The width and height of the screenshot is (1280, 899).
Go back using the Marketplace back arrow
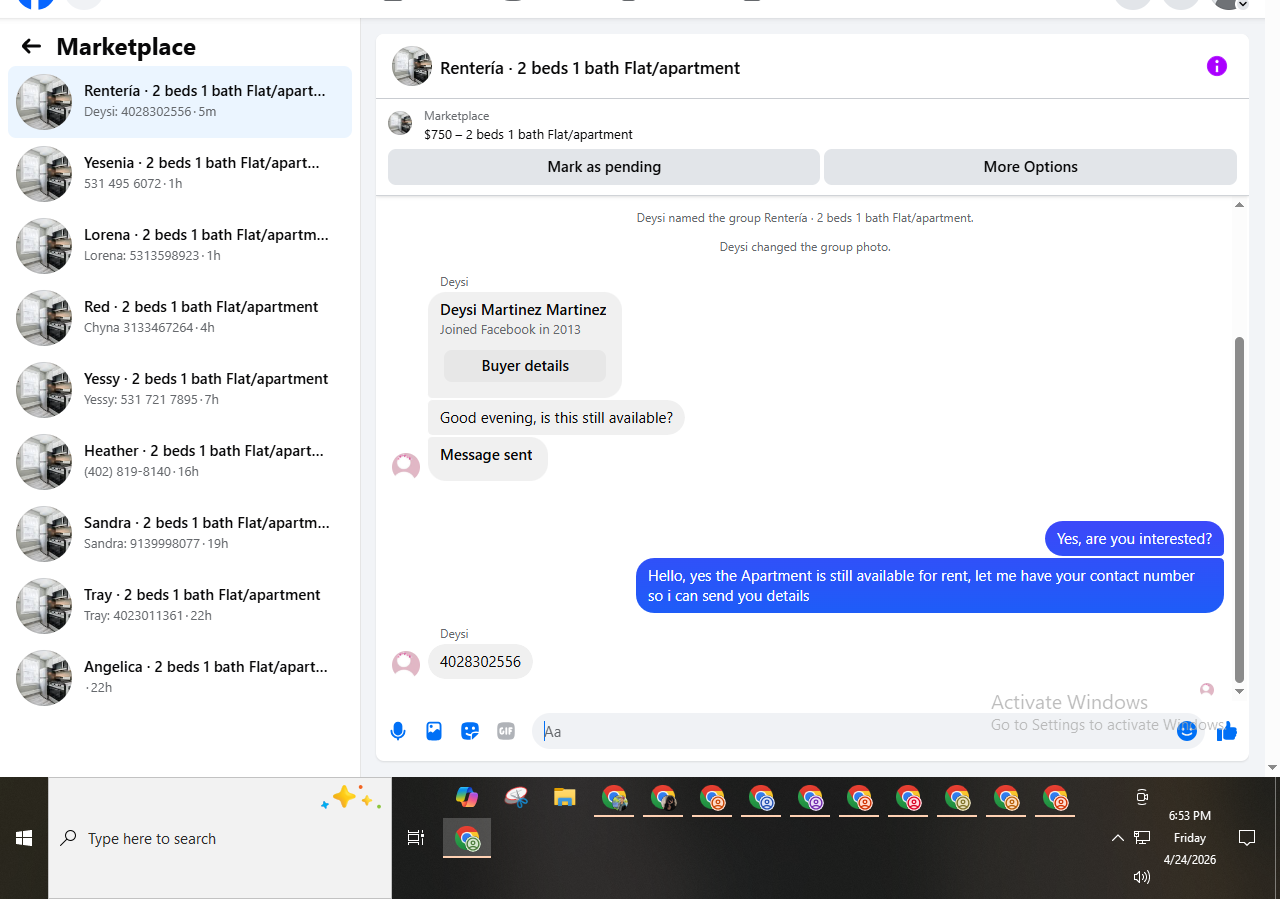[x=31, y=46]
